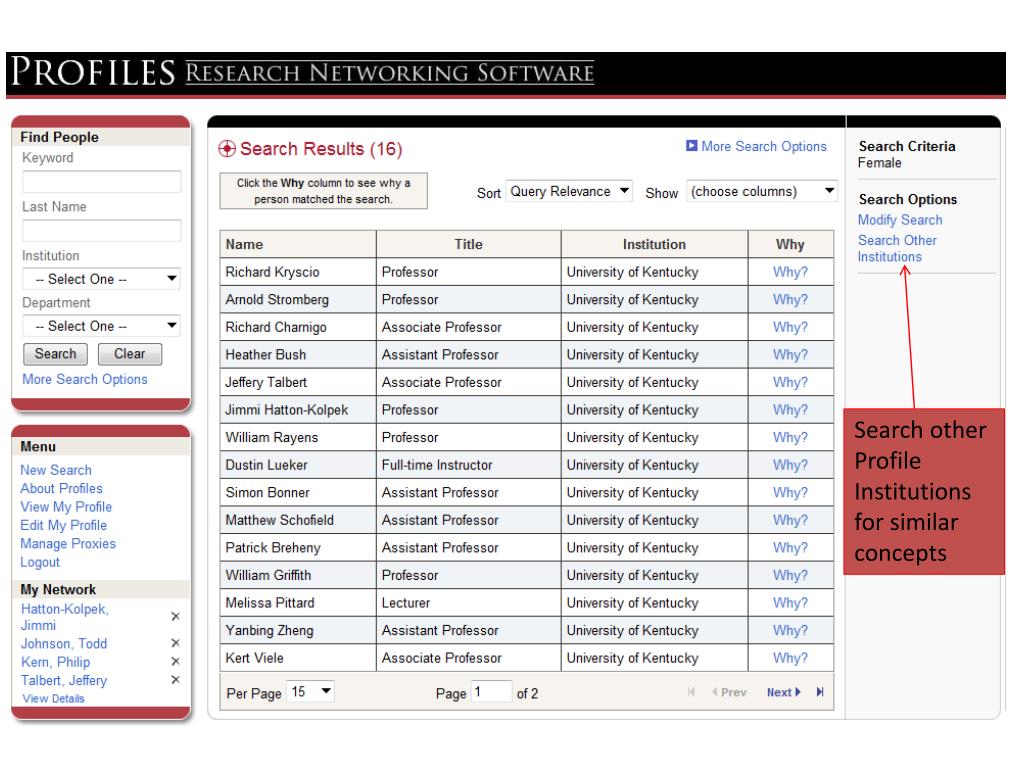Expand the Sort Query Relevance dropdown
Viewport: 1024px width, 768px height.
click(569, 191)
